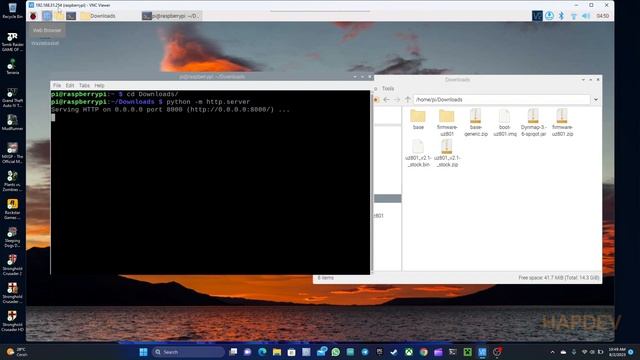Click the Windows taskbar Search box
Screen dimensions: 640x360
coord(188,352)
